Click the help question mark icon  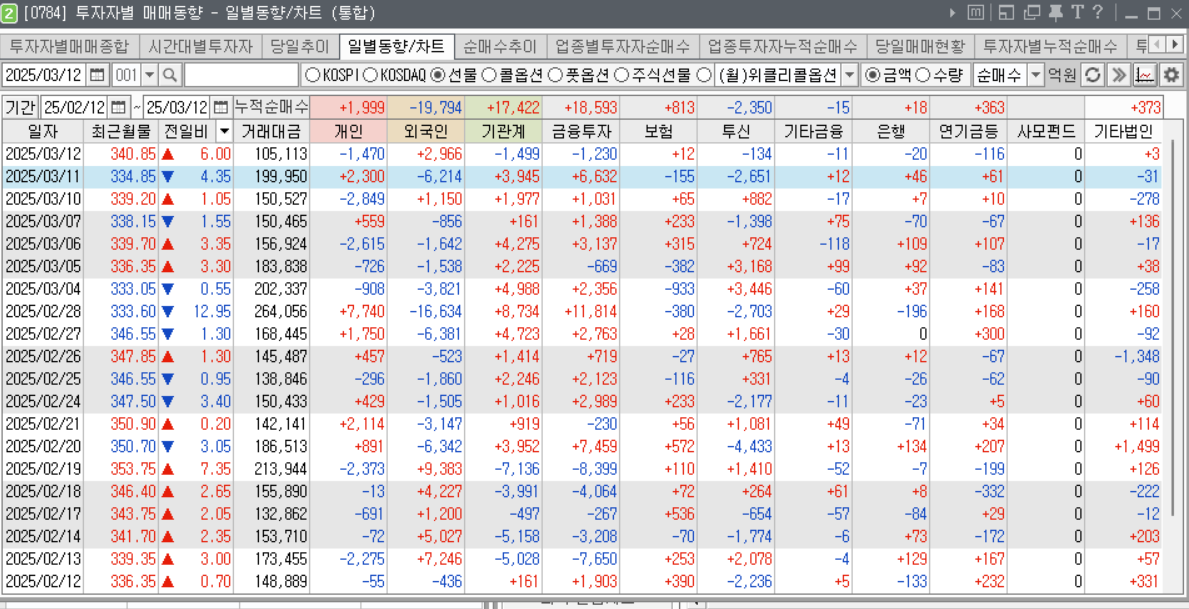point(1098,12)
